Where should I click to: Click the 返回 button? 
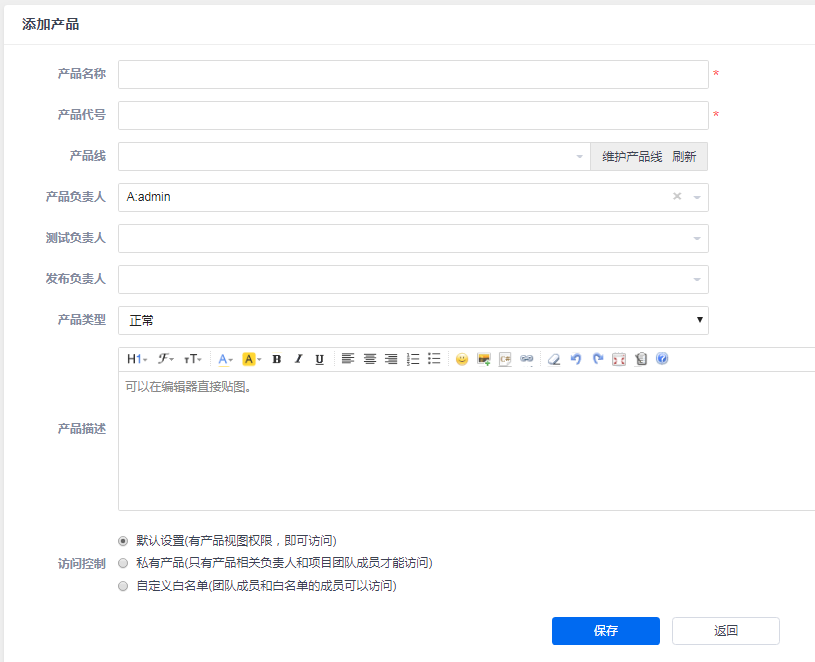click(726, 631)
